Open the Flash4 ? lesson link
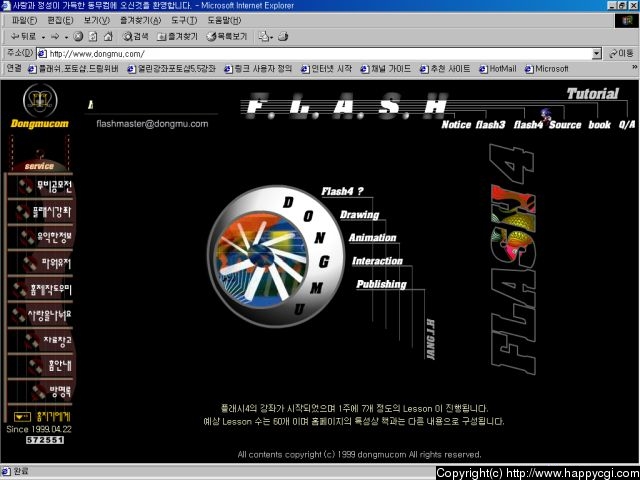The width and height of the screenshot is (640, 480). click(342, 191)
